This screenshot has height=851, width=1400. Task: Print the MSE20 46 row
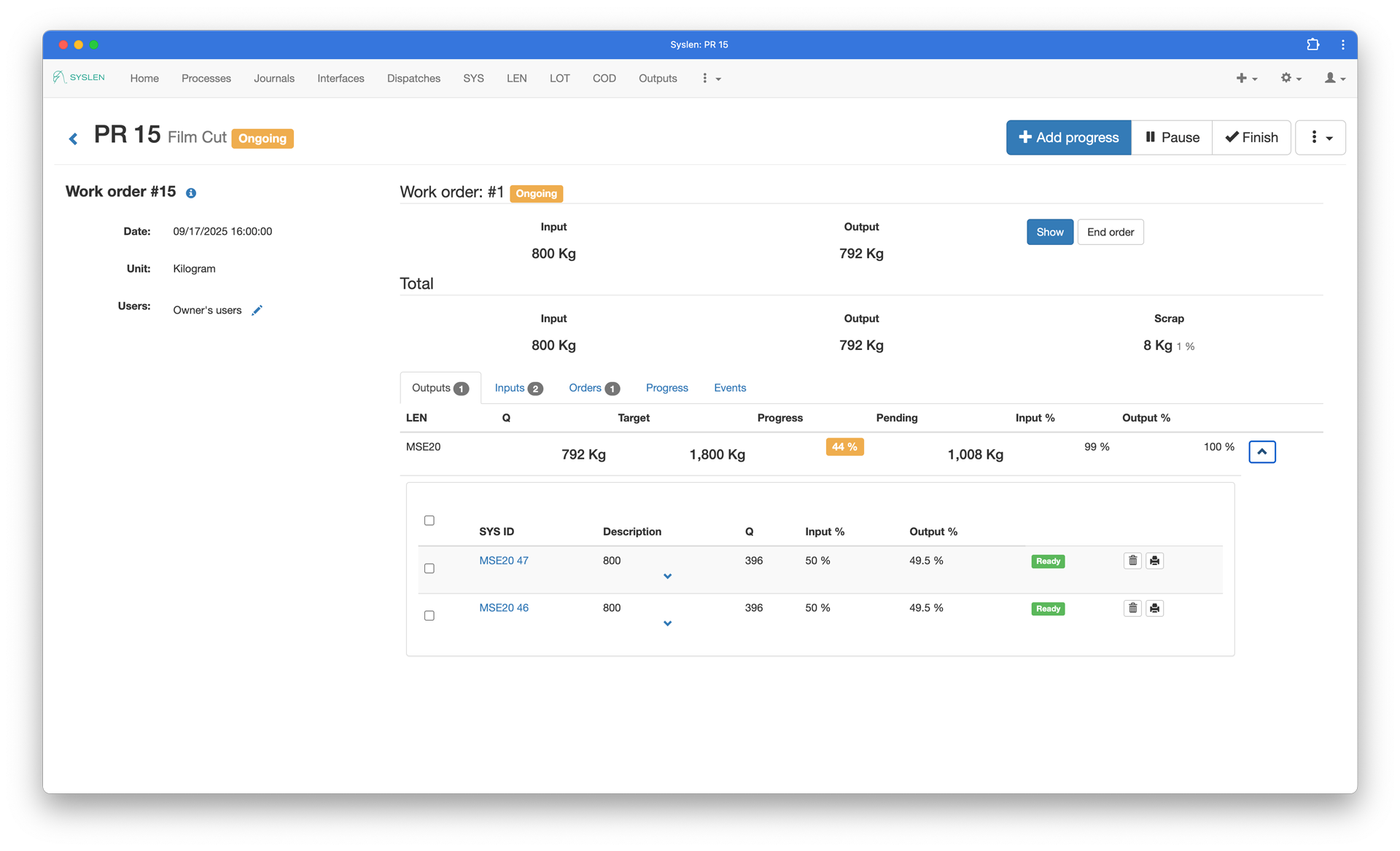[1154, 608]
